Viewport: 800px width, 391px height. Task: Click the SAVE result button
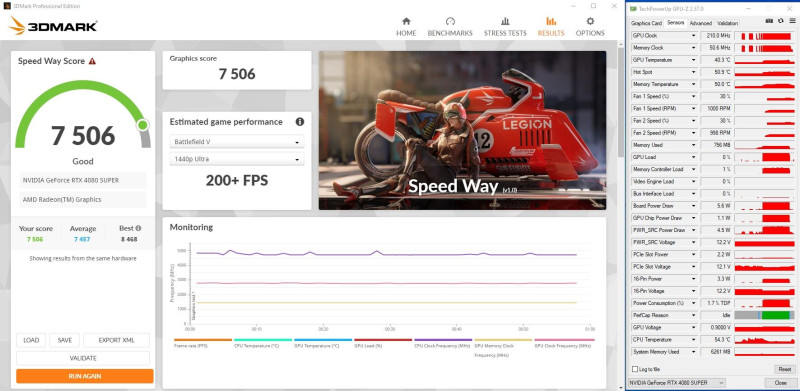65,340
